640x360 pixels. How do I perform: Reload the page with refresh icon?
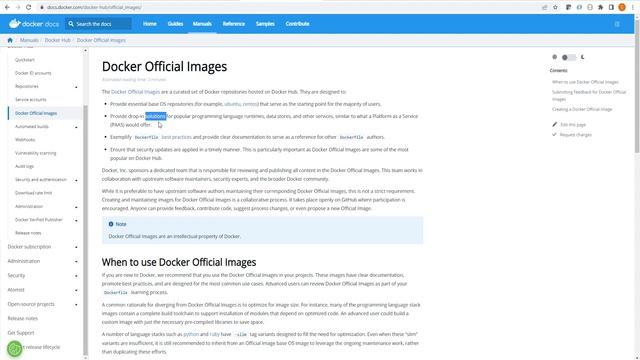pos(28,7)
